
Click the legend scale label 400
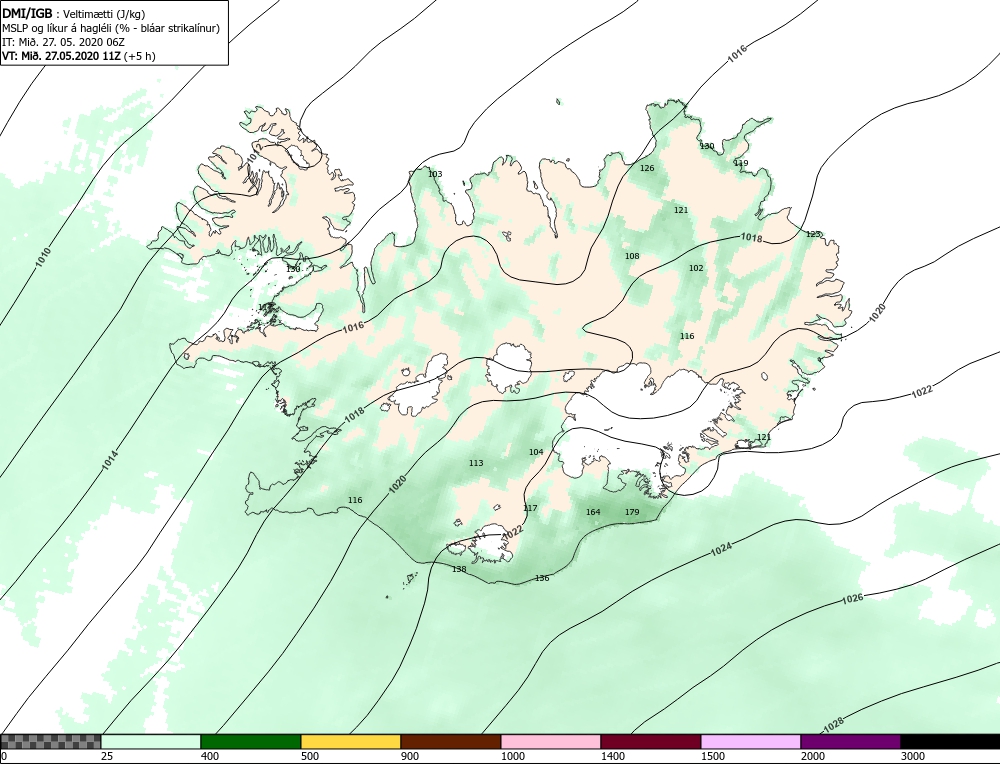tap(209, 756)
